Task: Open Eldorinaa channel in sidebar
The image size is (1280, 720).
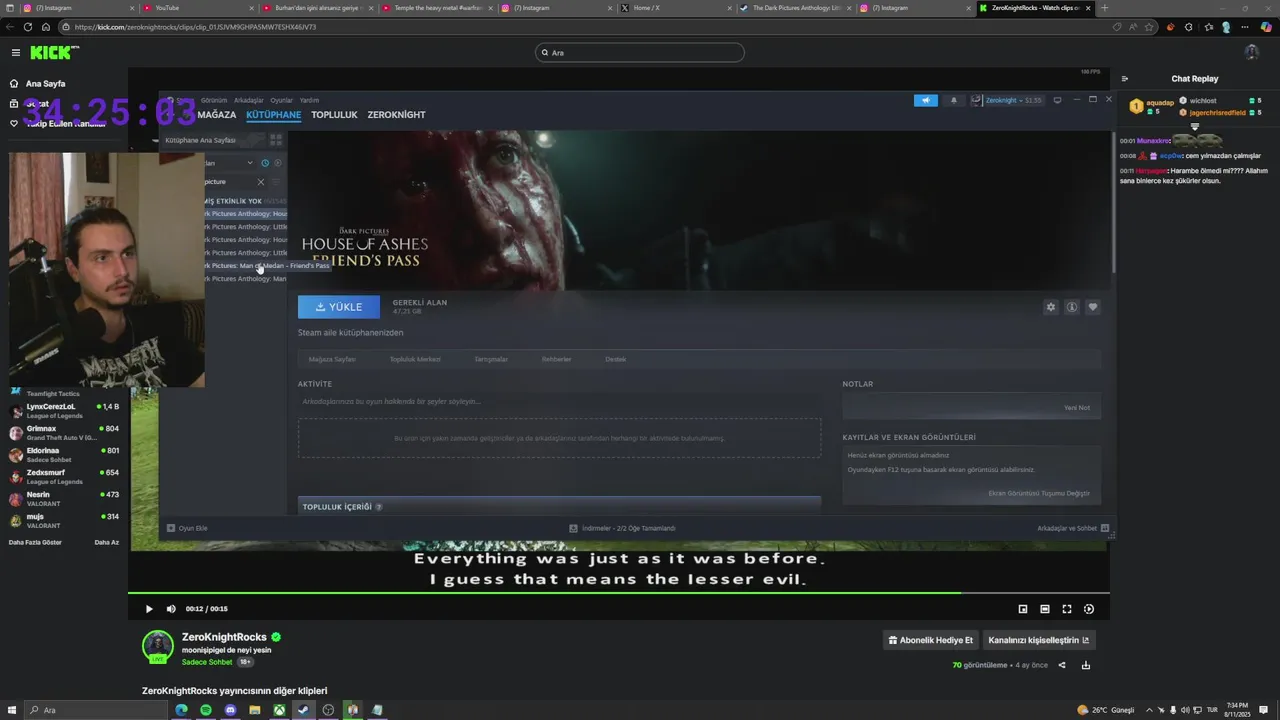Action: coord(64,455)
